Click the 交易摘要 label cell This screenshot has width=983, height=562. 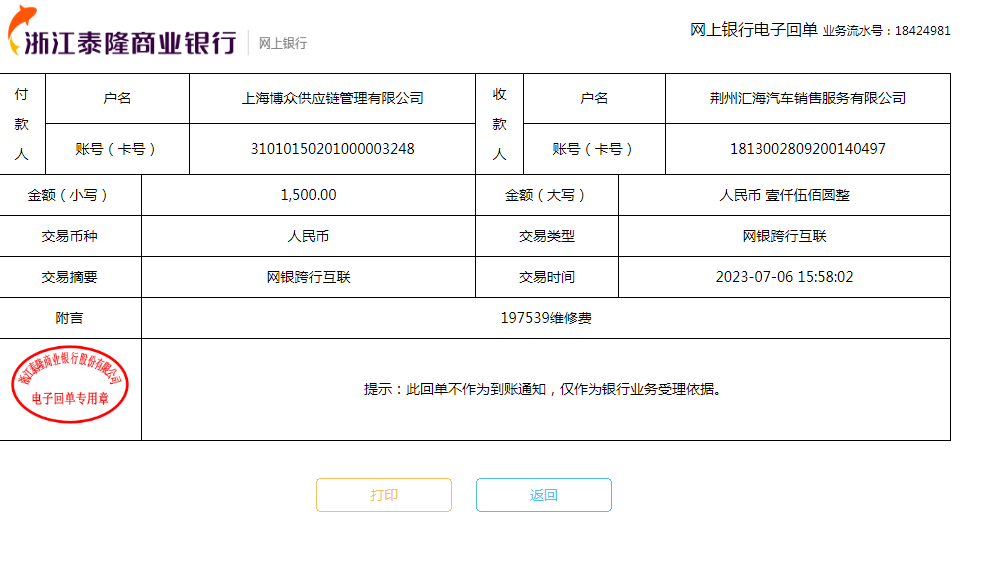coord(70,277)
